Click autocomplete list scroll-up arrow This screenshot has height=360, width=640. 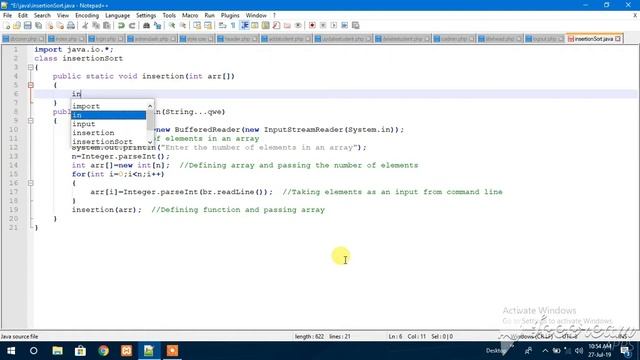pyautogui.click(x=150, y=106)
